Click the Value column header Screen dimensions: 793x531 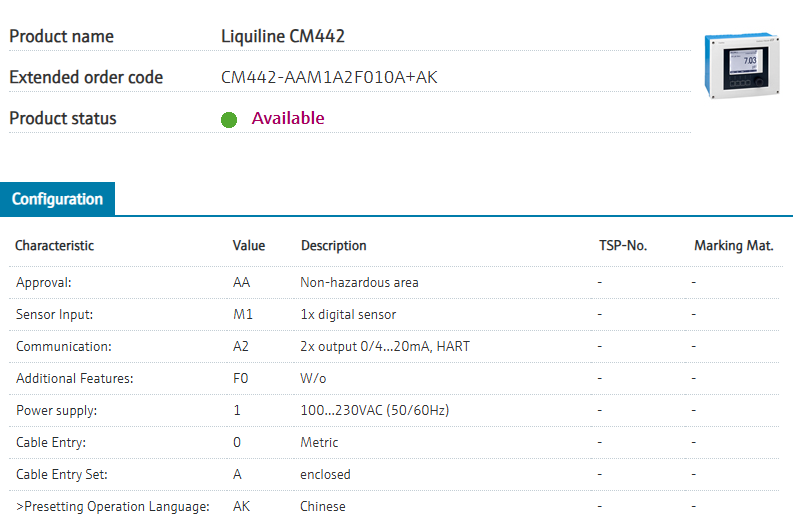coord(249,245)
